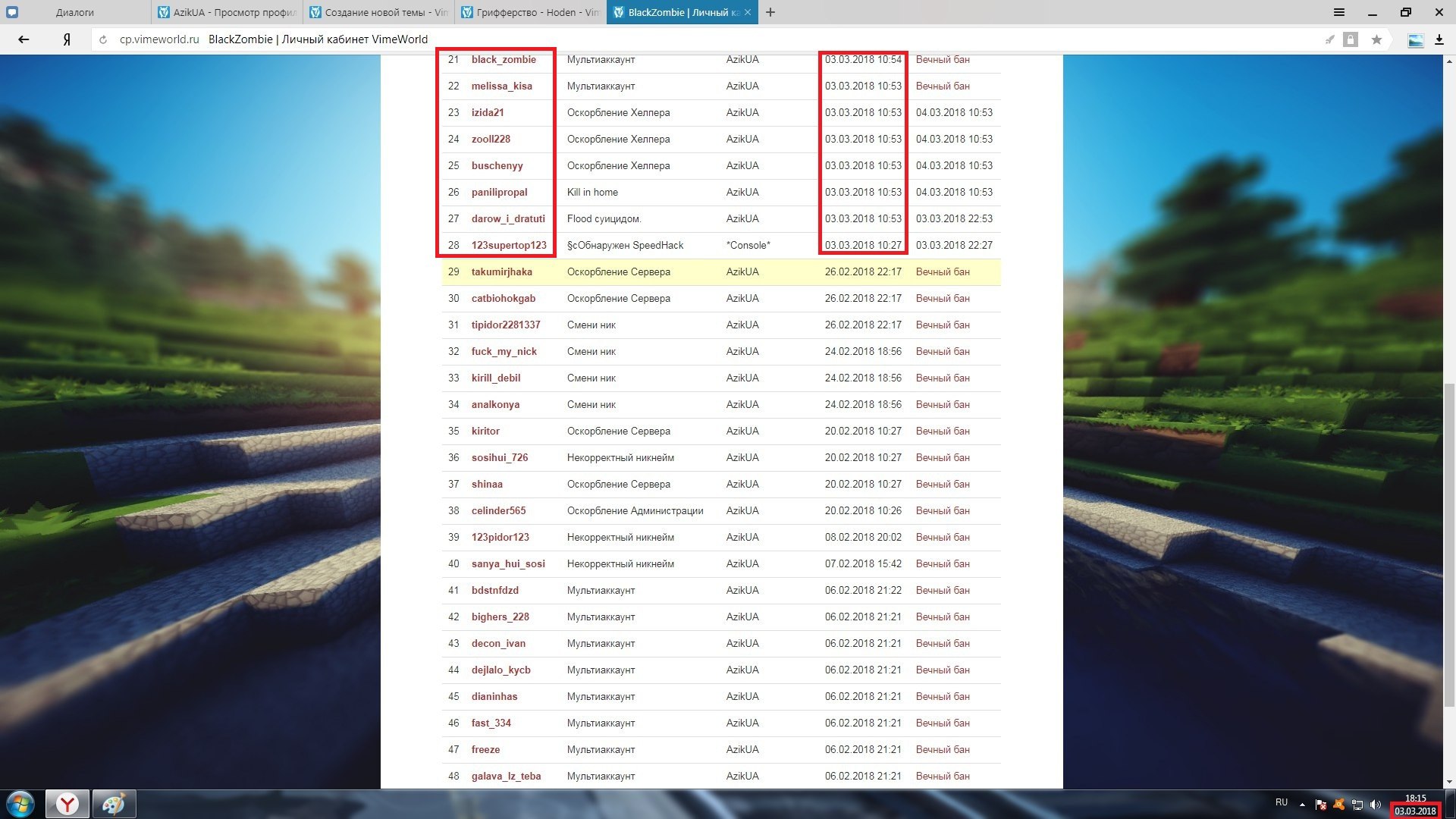
Task: Open player black_zombie link
Action: 504,59
